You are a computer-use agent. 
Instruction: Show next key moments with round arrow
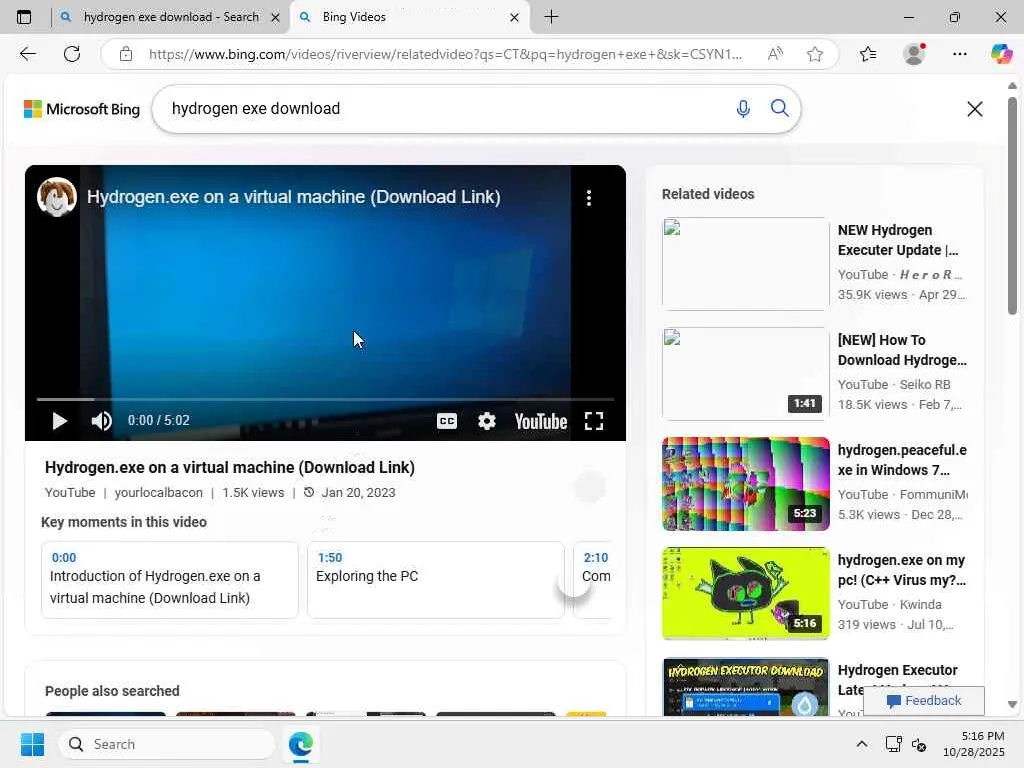[x=575, y=583]
